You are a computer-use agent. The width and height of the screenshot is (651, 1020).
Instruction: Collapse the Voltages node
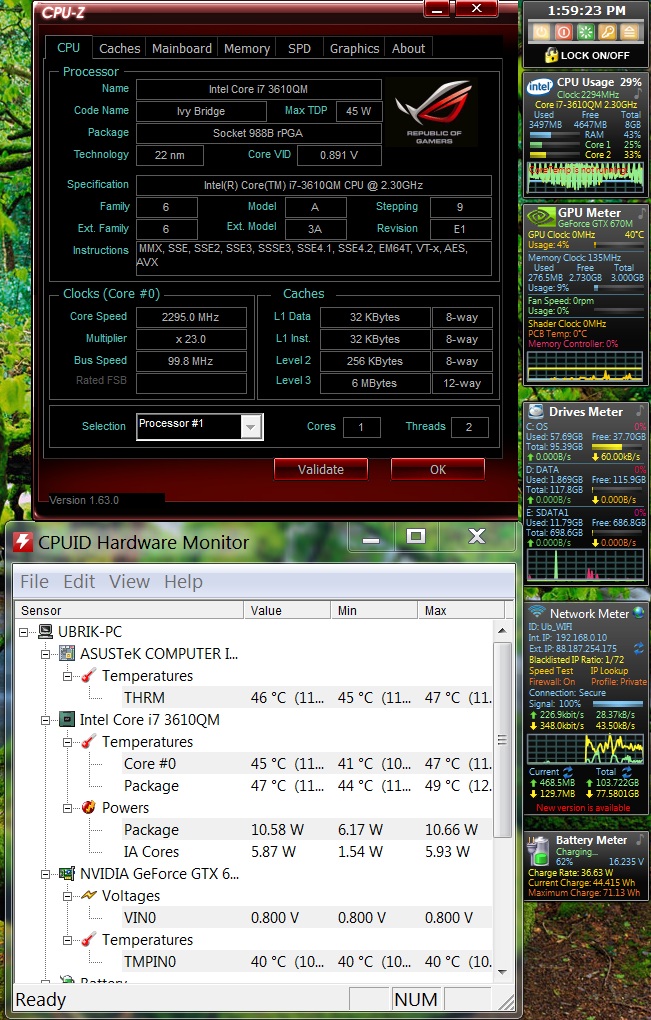coord(68,896)
